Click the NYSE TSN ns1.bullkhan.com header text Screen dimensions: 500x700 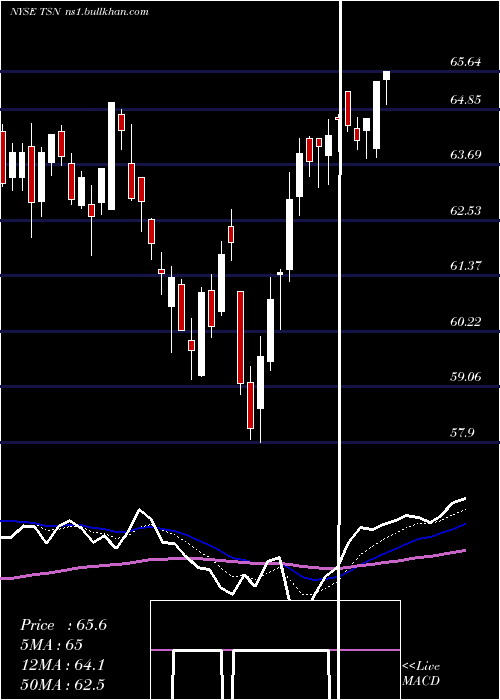[x=79, y=12]
